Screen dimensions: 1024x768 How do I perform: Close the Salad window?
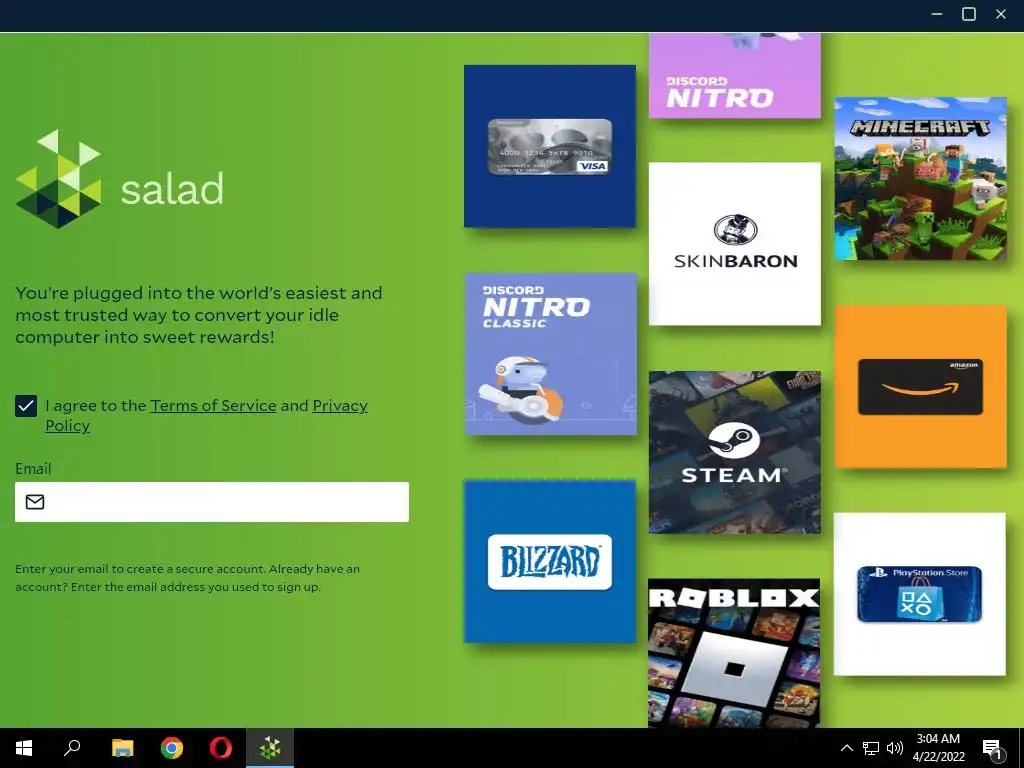coord(1001,14)
